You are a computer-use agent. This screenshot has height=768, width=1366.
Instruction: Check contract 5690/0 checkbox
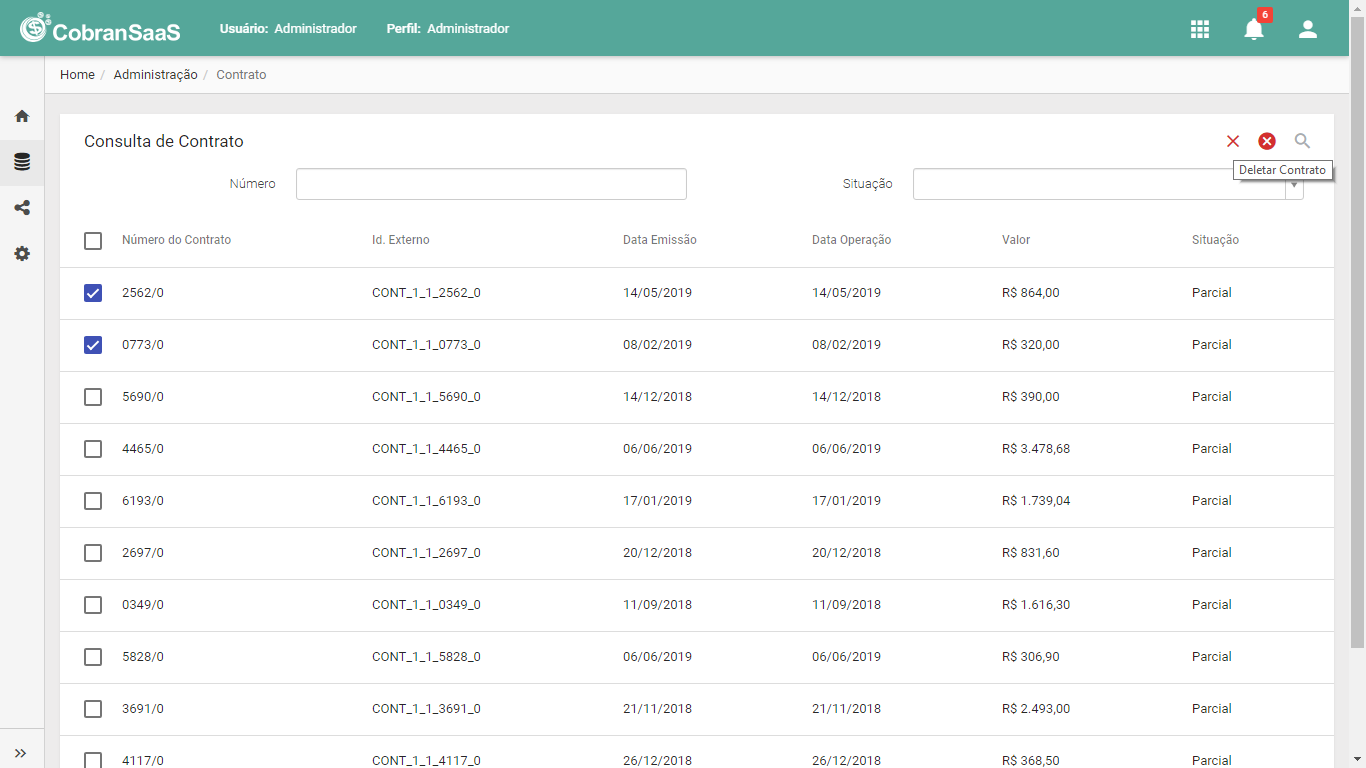[x=93, y=397]
